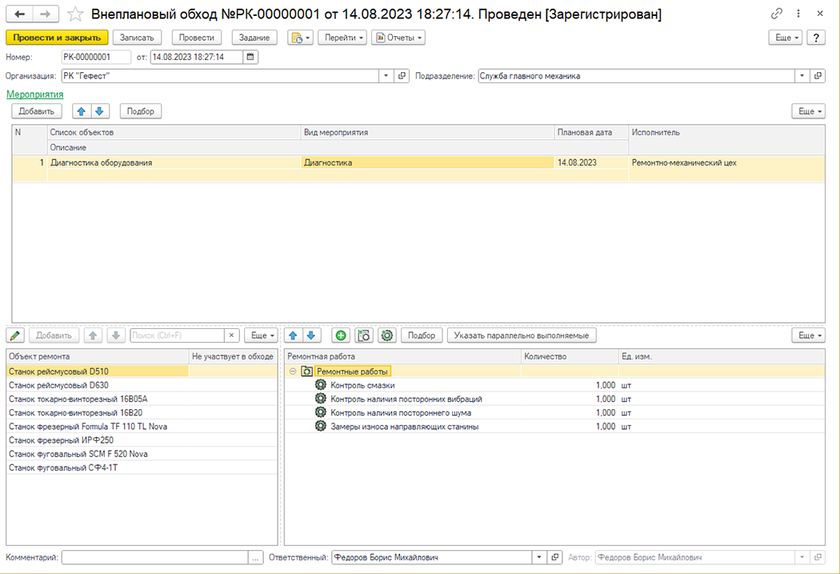Navigate back with the left arrow
840x574 pixels.
(x=19, y=15)
